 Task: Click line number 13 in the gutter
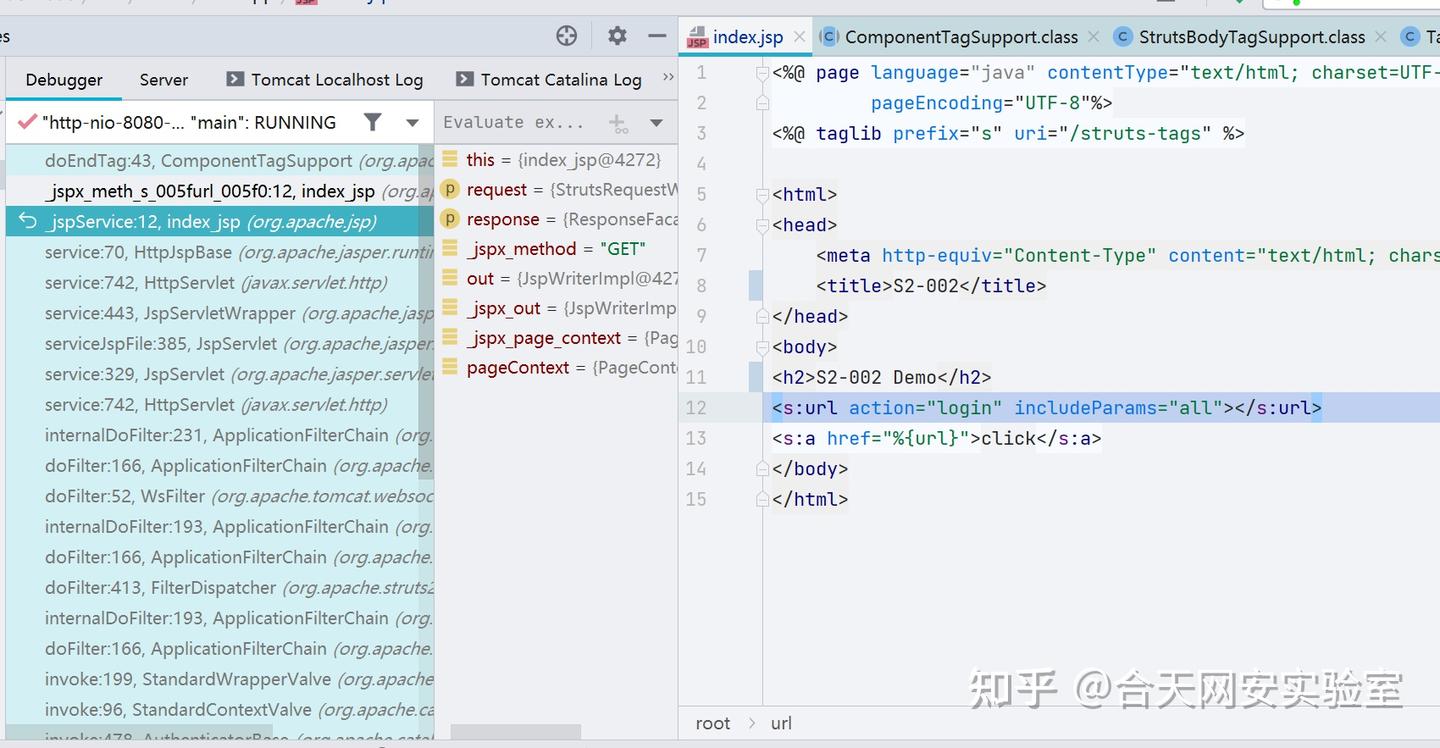pyautogui.click(x=696, y=438)
